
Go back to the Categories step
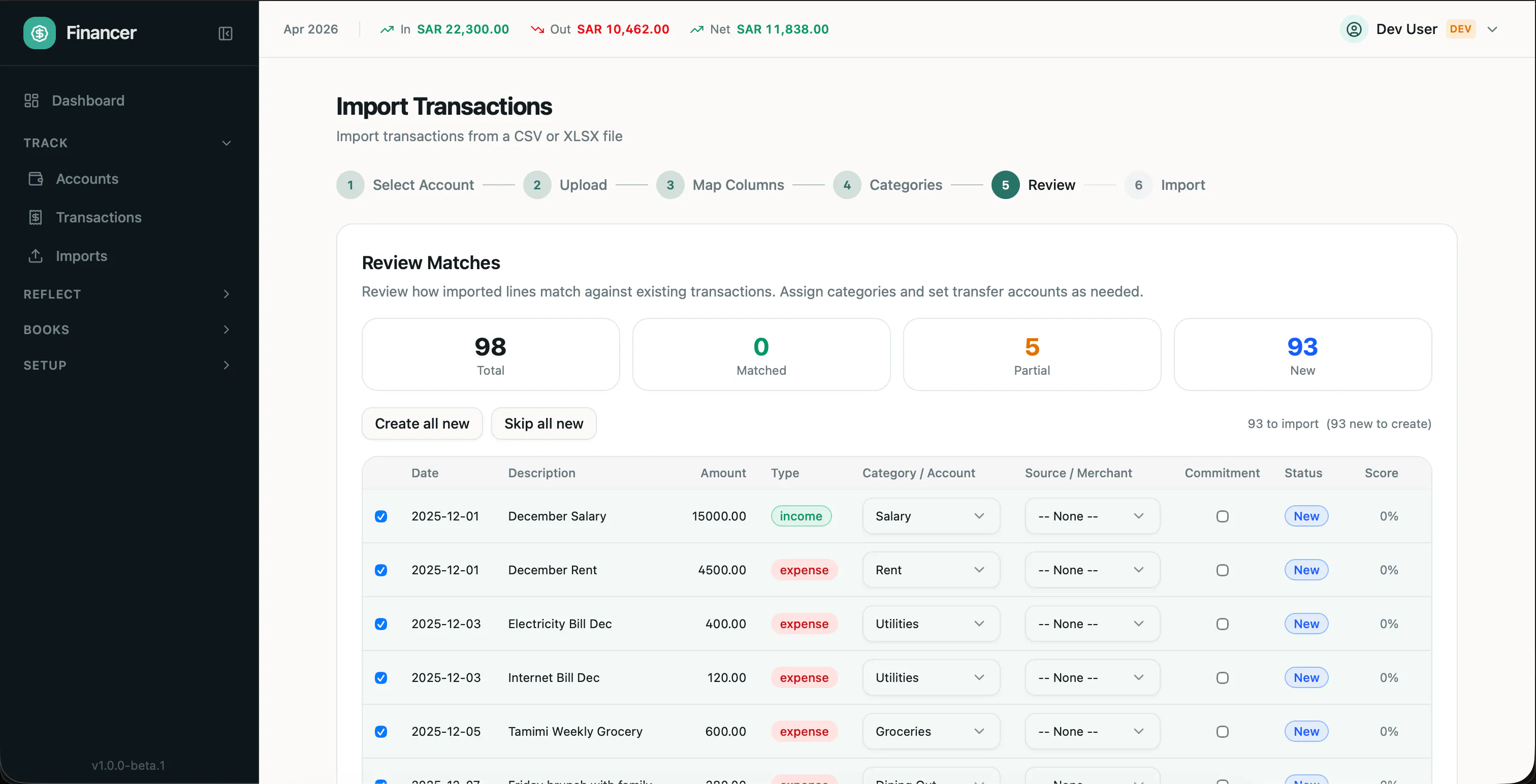[x=887, y=185]
